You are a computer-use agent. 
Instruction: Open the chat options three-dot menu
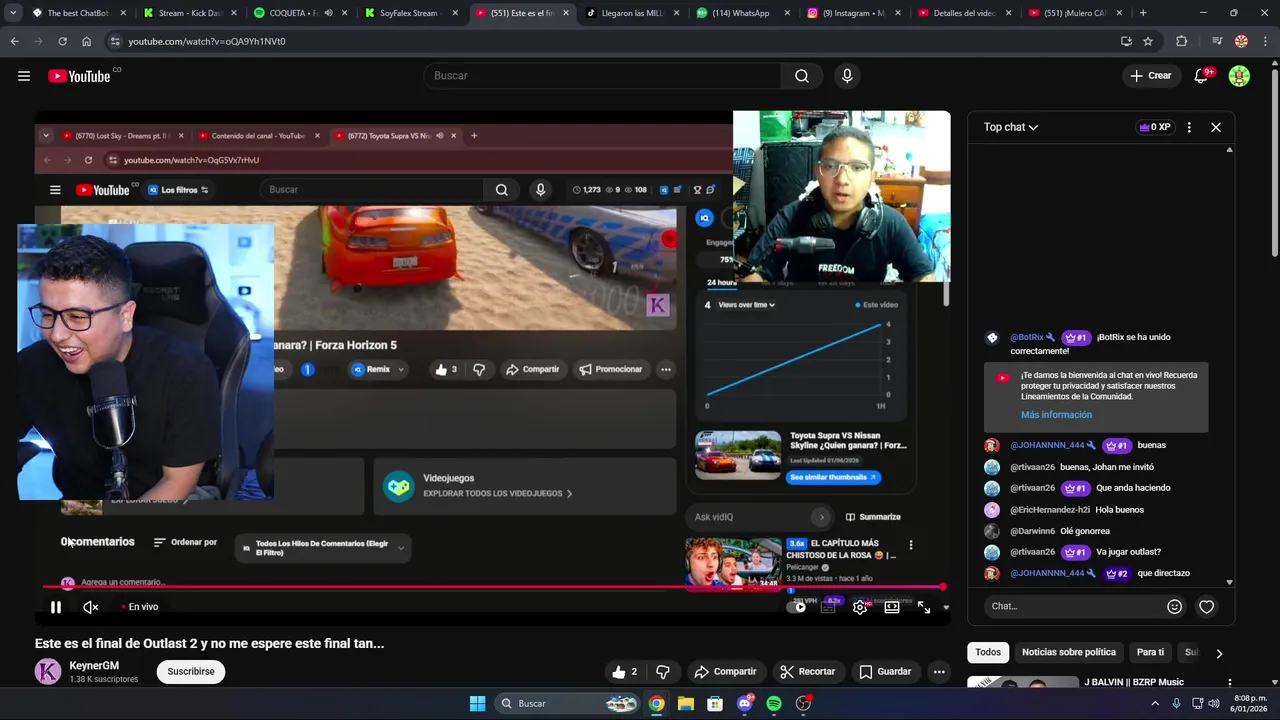pos(1189,127)
